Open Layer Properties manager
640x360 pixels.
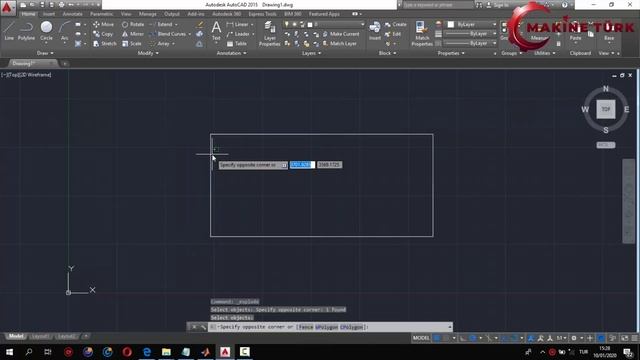pos(269,33)
